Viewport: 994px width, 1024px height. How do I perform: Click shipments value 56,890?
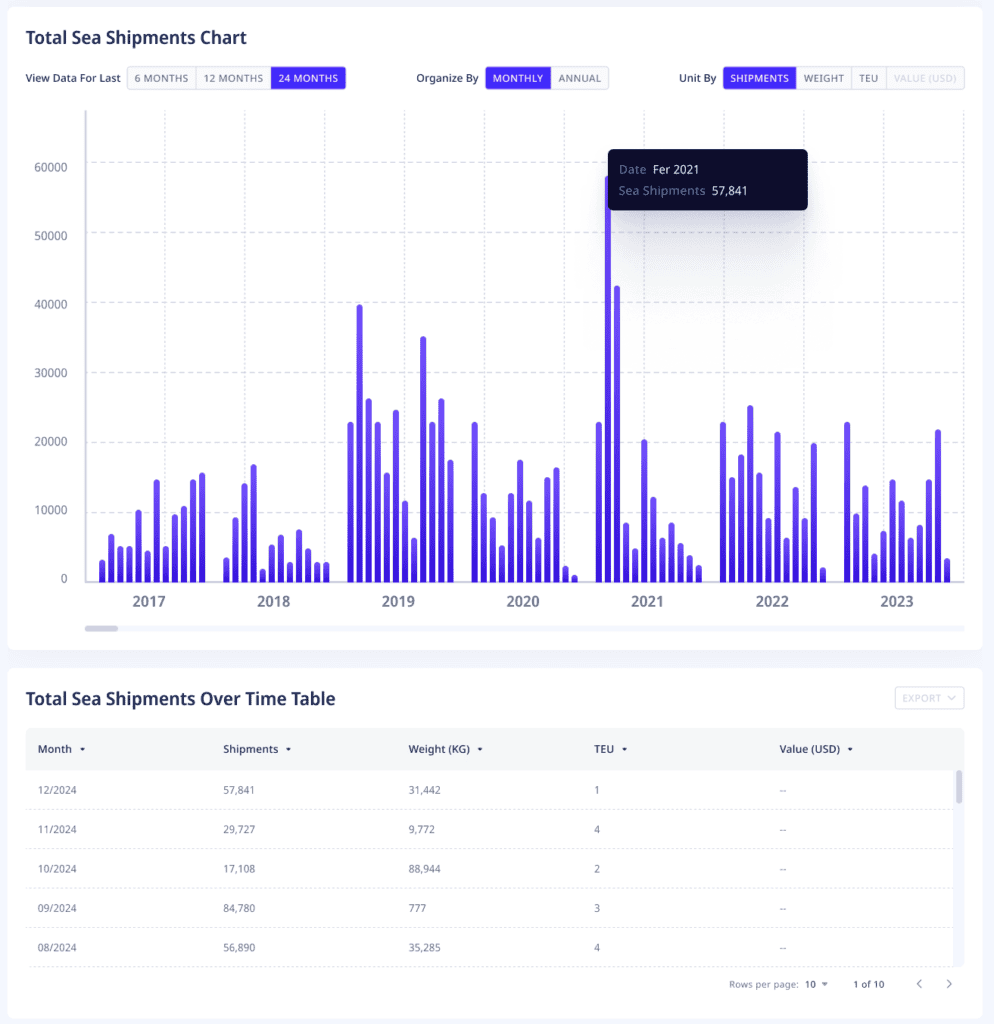pyautogui.click(x=239, y=948)
